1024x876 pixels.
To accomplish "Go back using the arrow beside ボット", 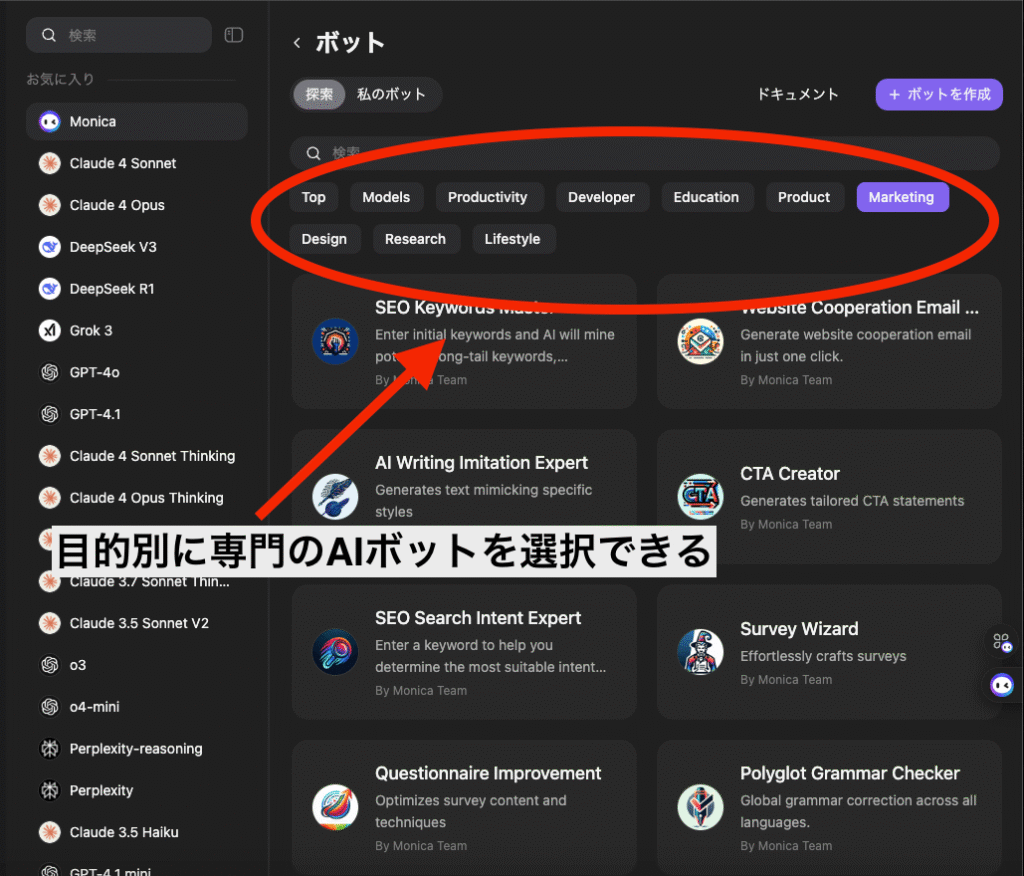I will pyautogui.click(x=297, y=43).
